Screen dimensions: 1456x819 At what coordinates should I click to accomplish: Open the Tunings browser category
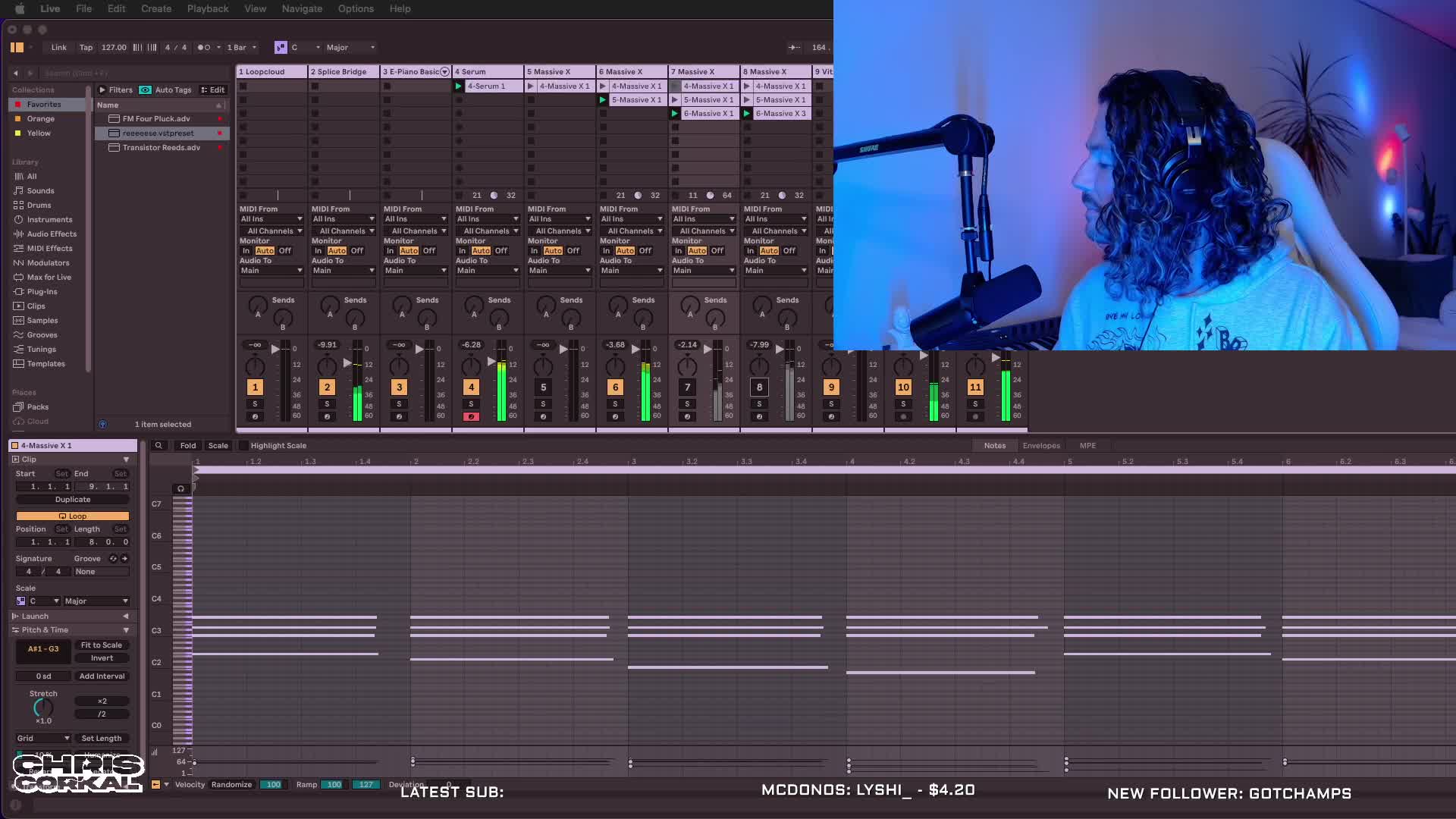41,349
